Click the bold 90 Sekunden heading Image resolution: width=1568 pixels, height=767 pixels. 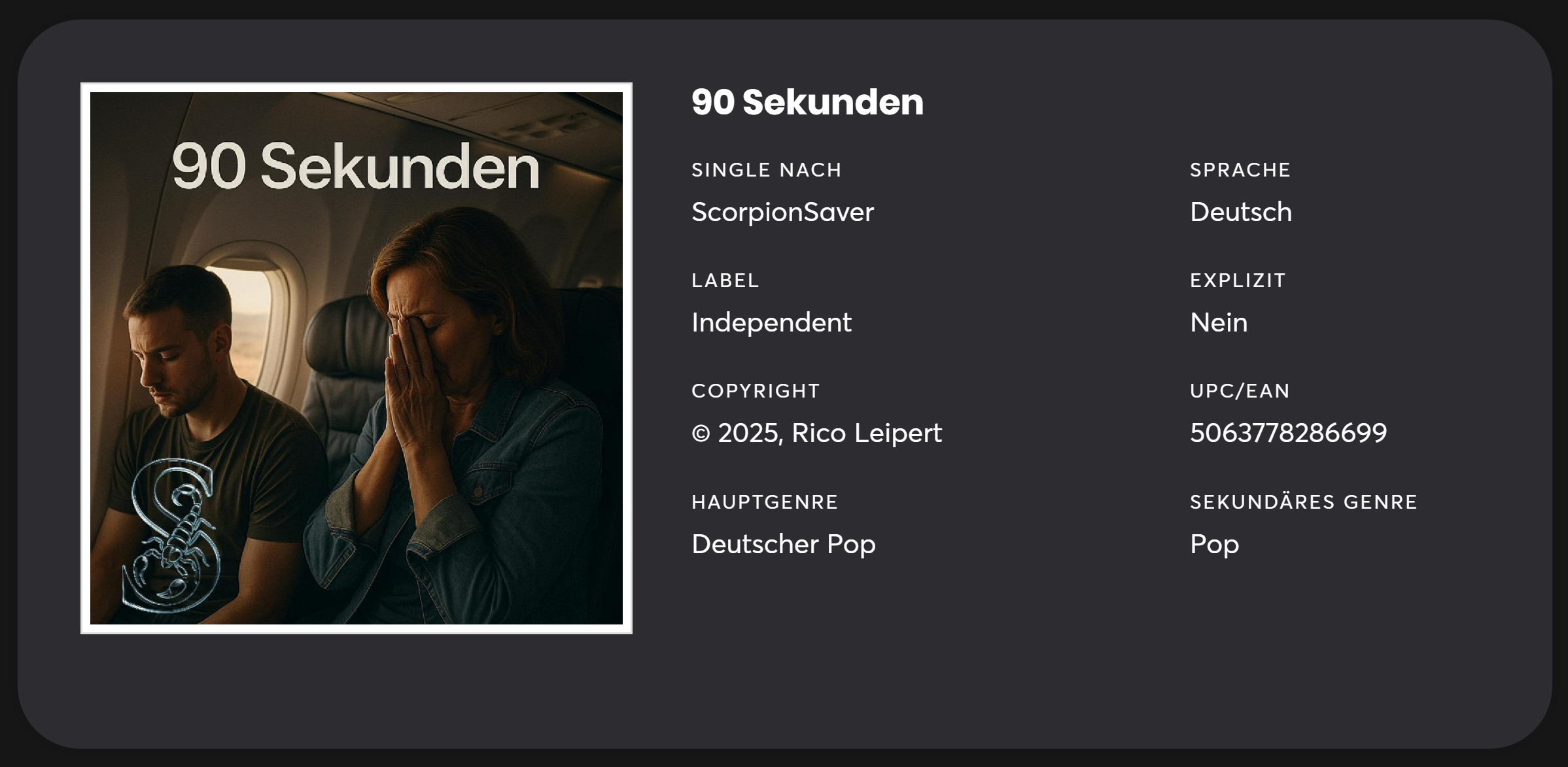pyautogui.click(x=807, y=103)
